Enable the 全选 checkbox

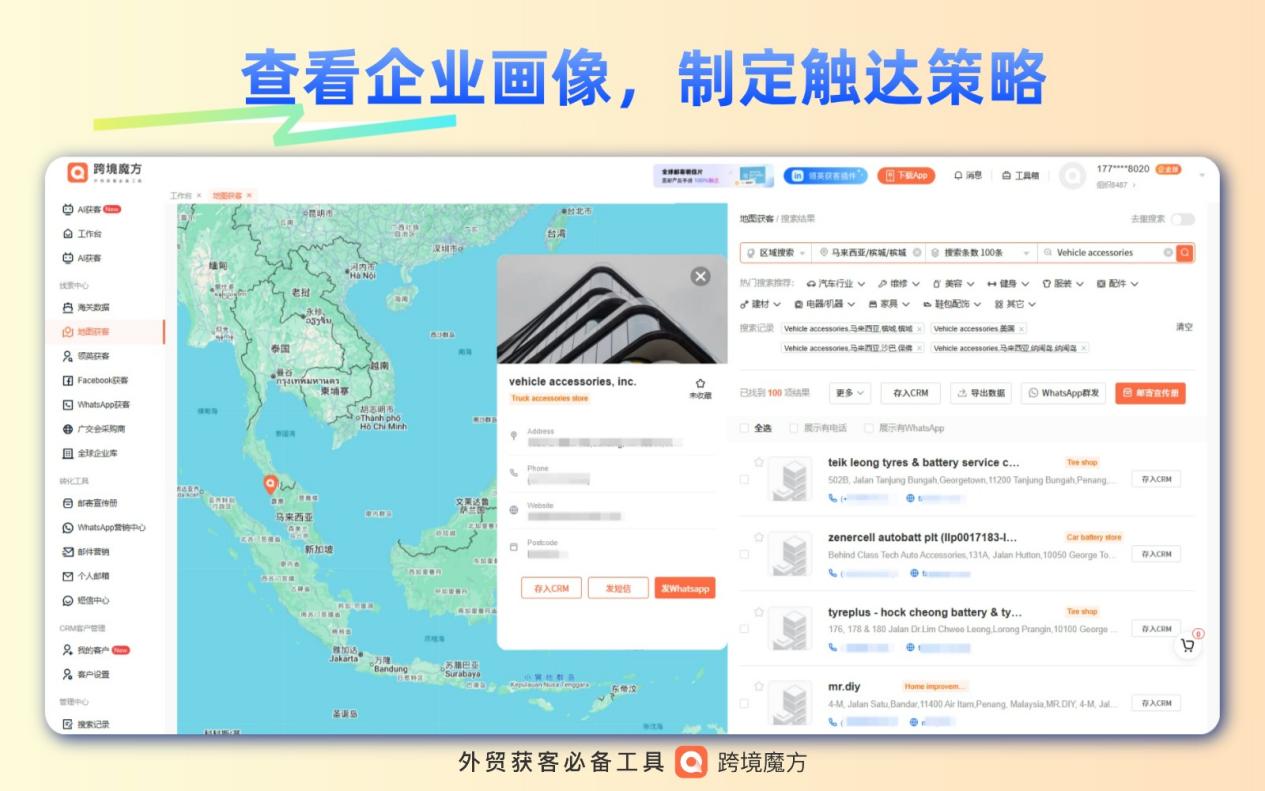745,428
